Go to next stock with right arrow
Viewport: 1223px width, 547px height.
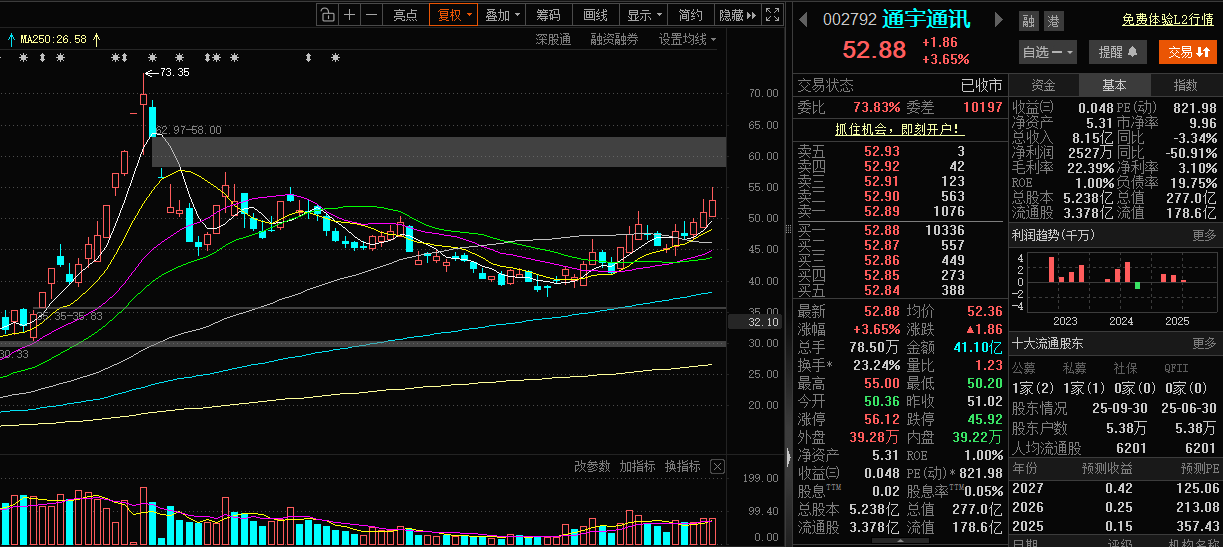tap(996, 19)
